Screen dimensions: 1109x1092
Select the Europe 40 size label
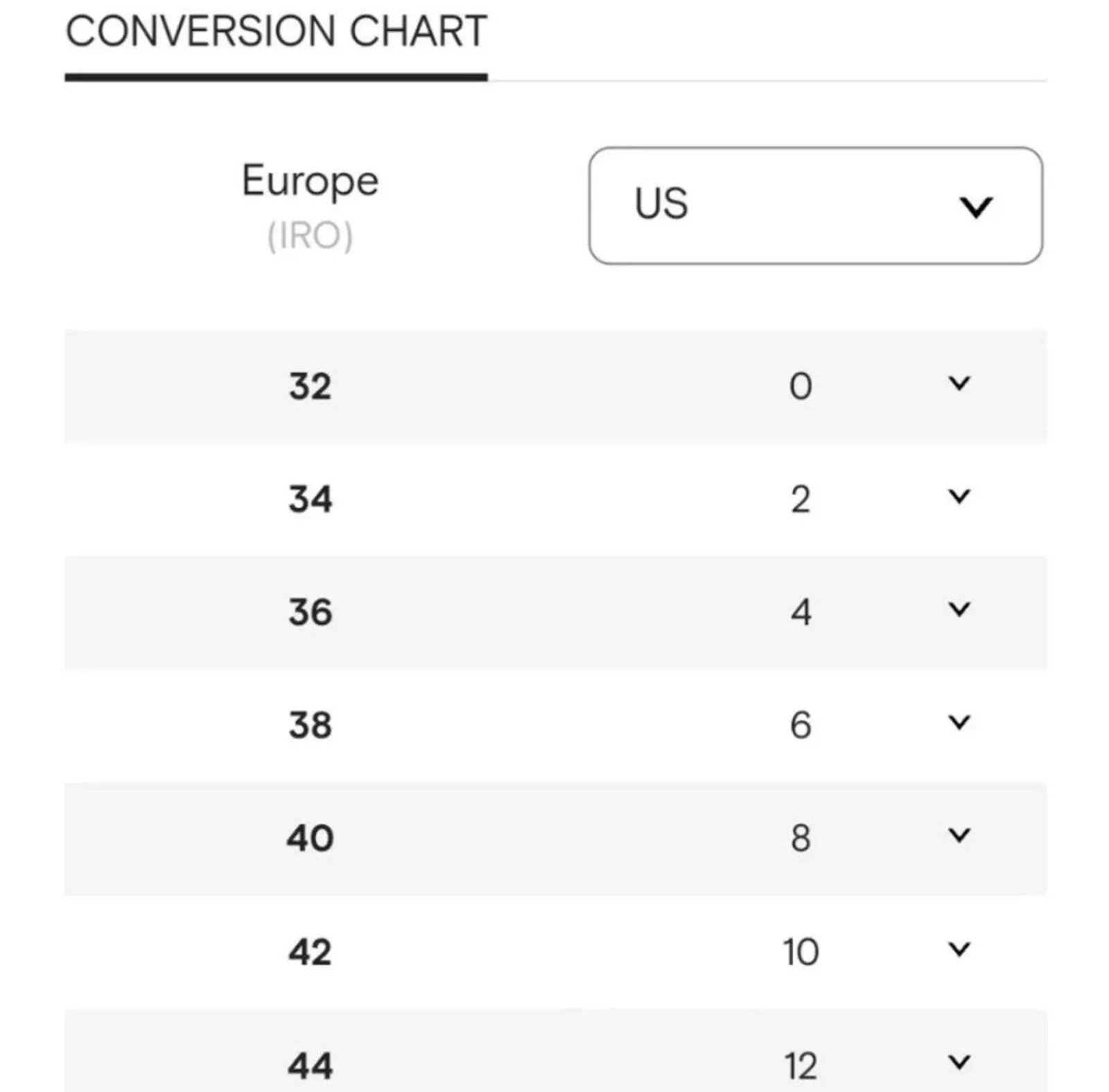pos(311,838)
